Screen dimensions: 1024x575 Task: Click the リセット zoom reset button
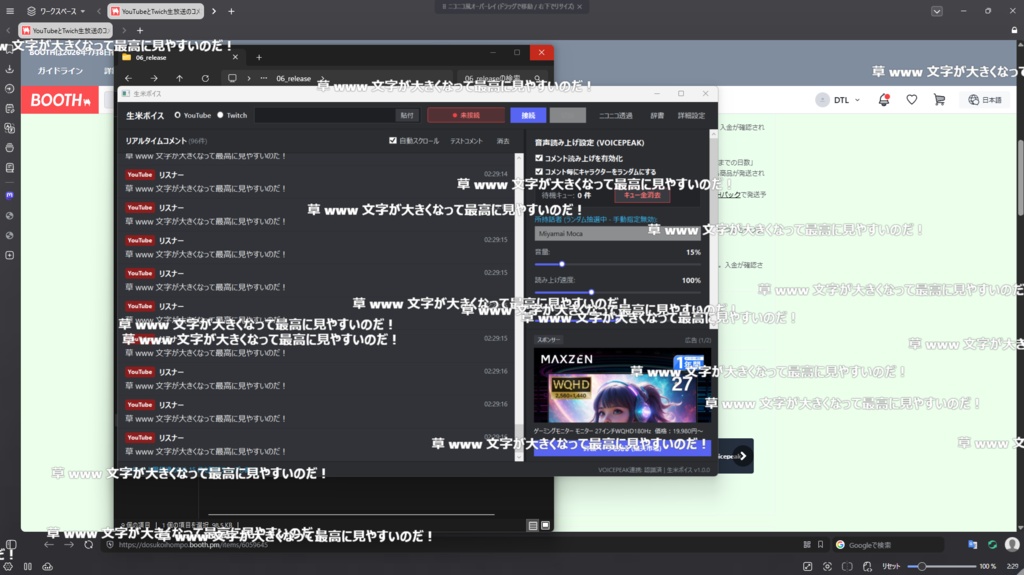[891, 567]
